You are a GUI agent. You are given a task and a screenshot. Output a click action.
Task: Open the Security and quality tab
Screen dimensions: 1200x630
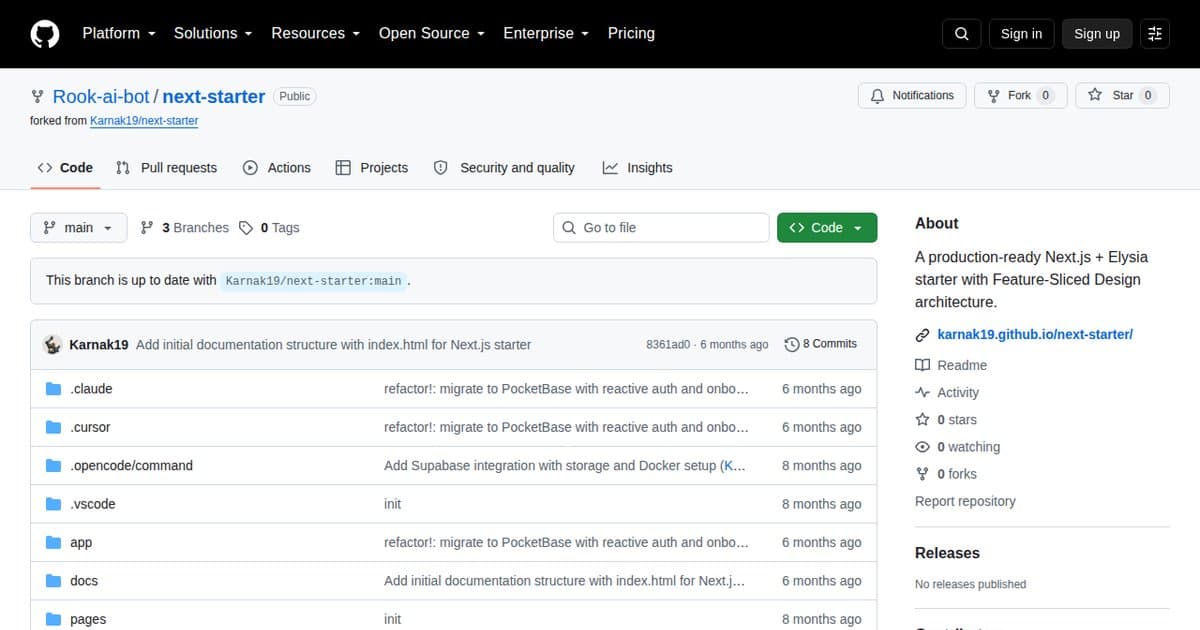[x=504, y=168]
